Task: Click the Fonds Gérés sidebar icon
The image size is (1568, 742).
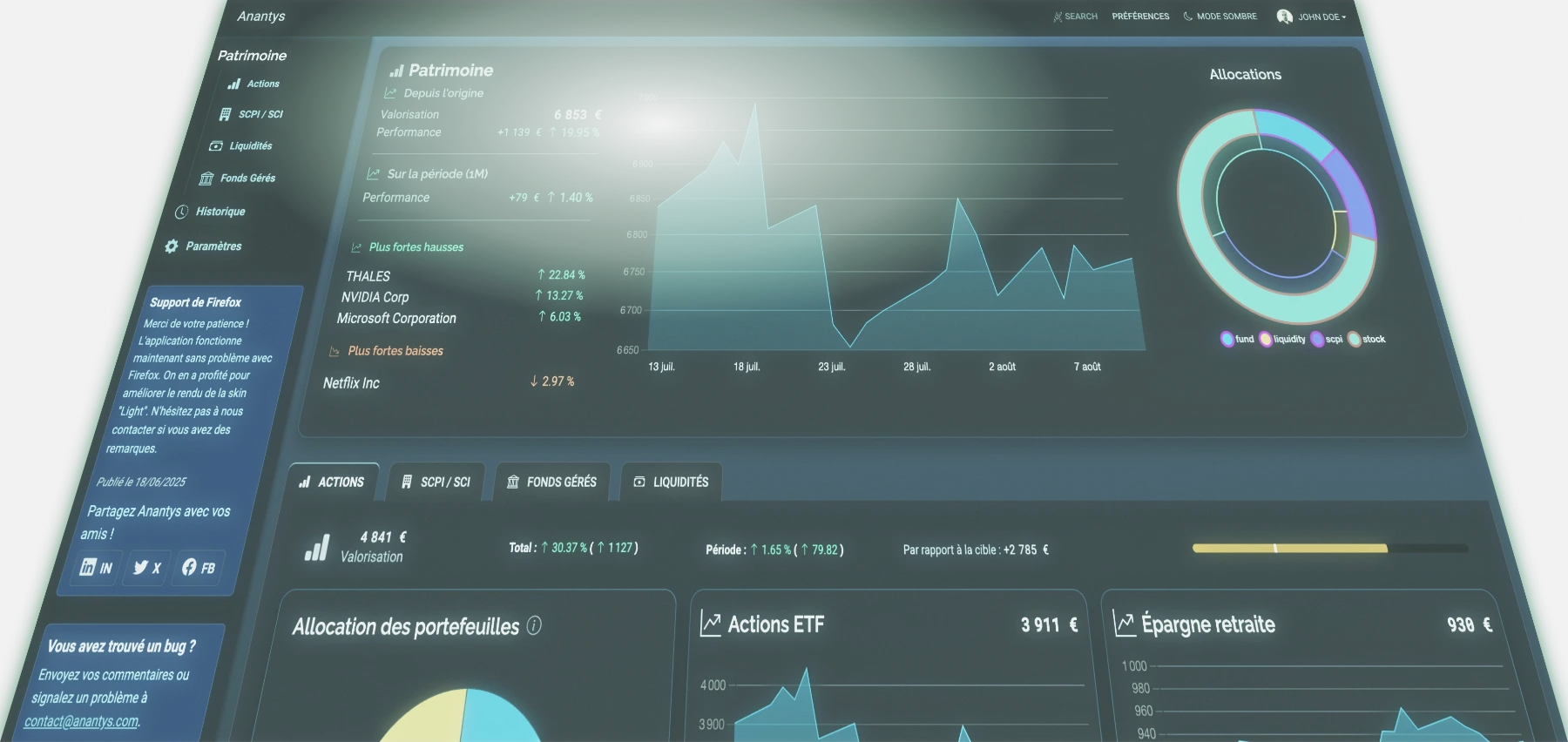Action: (x=206, y=179)
